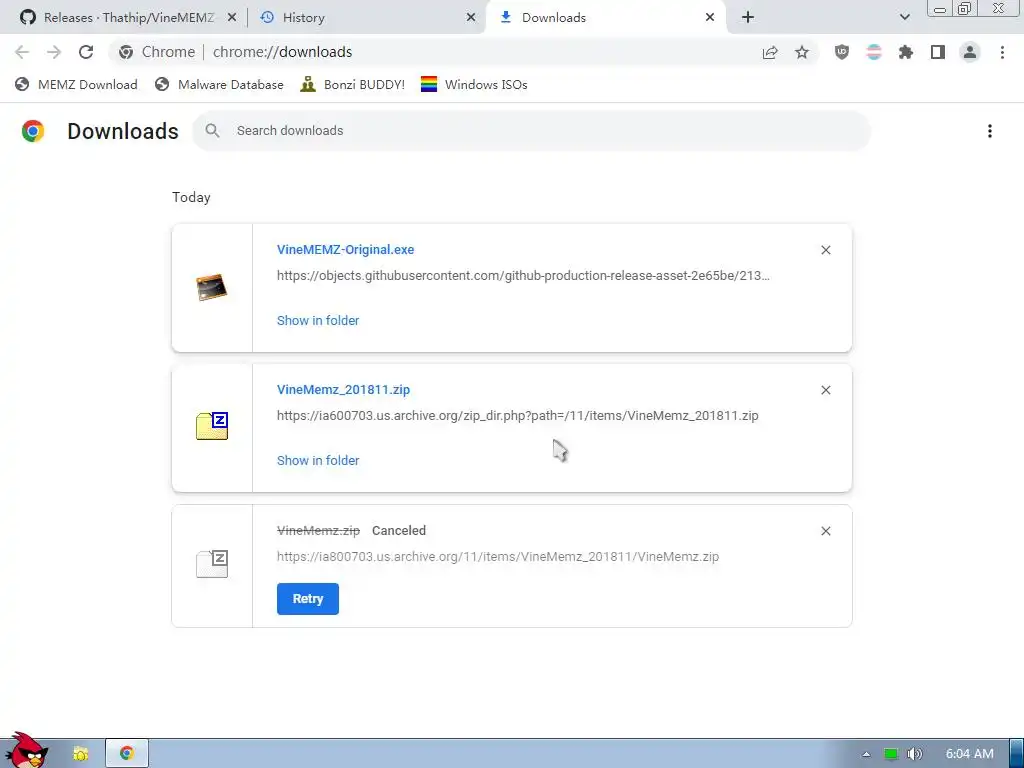The width and height of the screenshot is (1024, 768).
Task: Open the uBlock Origin extension icon
Action: click(x=842, y=52)
